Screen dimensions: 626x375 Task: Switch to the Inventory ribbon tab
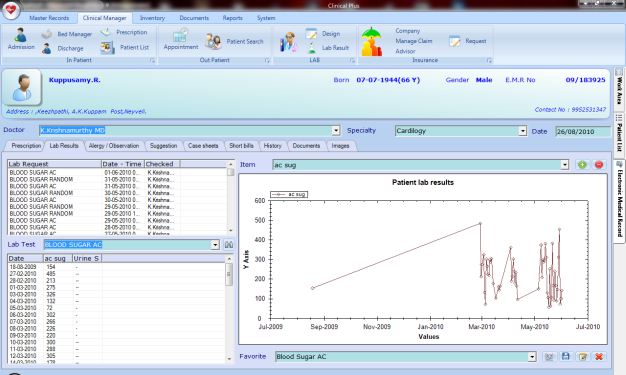(152, 18)
